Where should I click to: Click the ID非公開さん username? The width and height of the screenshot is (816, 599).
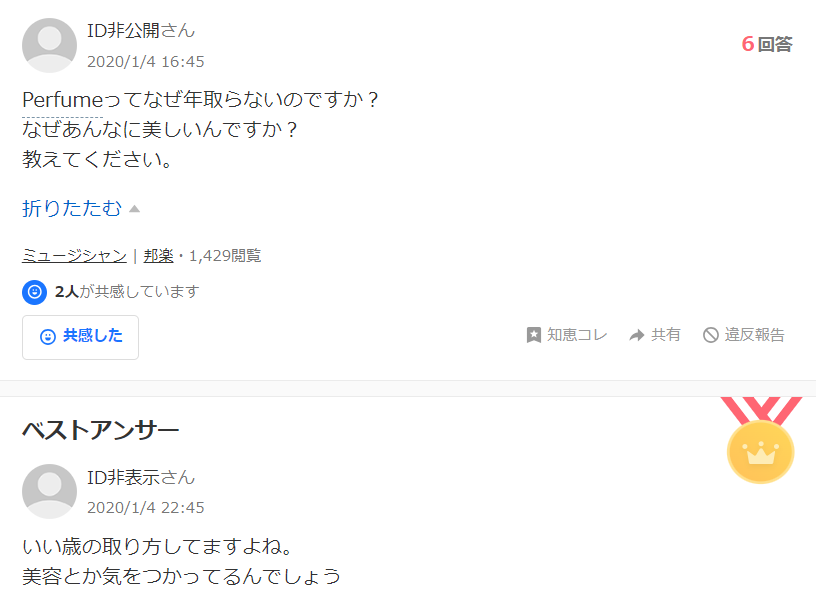141,31
